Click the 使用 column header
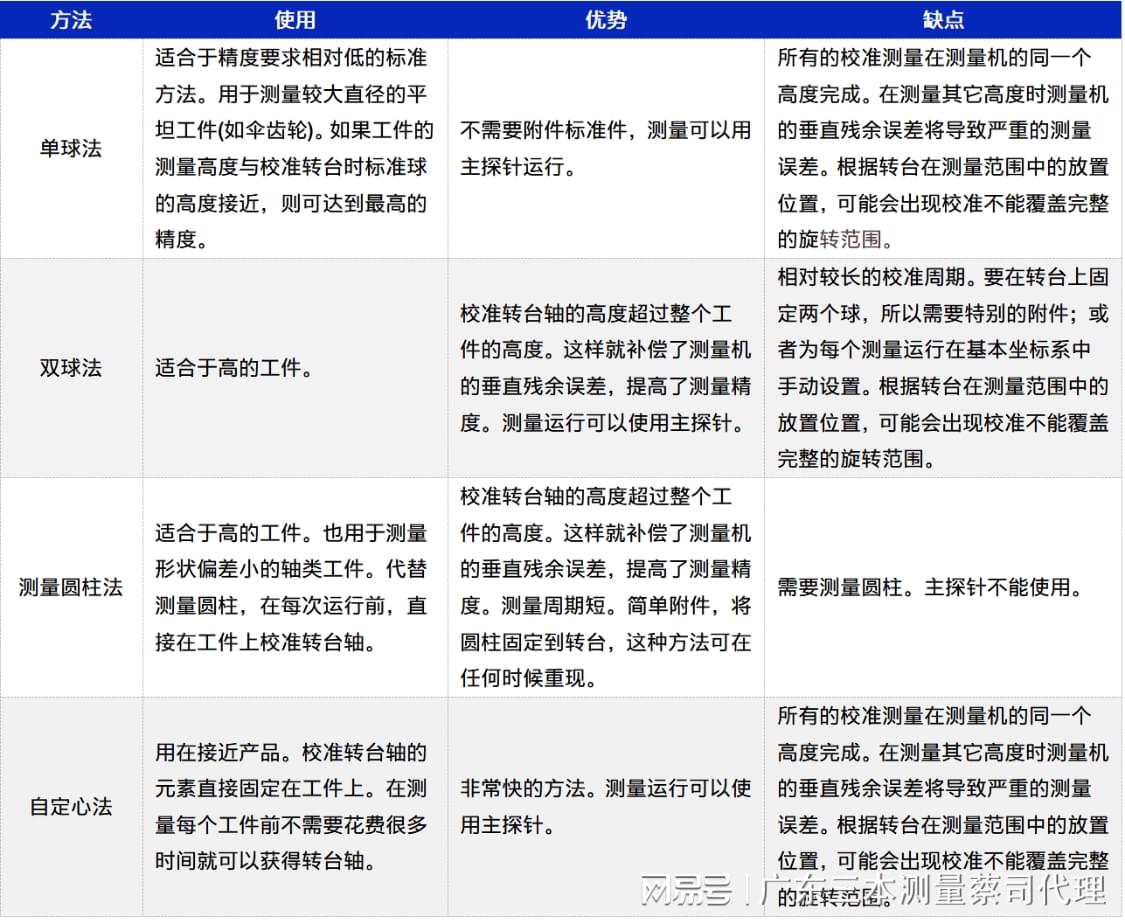This screenshot has width=1125, height=922. 295,20
